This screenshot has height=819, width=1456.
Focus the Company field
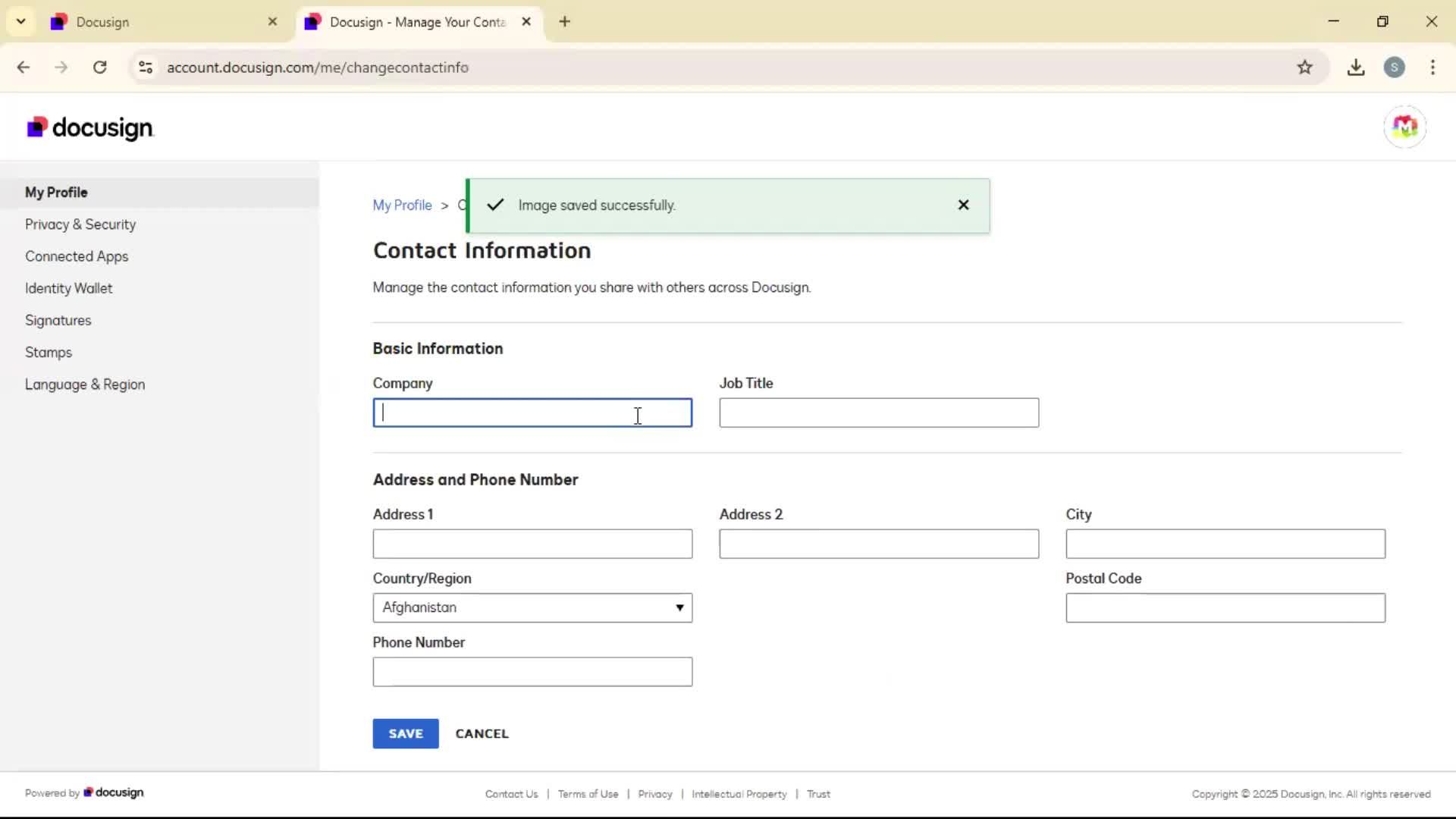[x=532, y=413]
